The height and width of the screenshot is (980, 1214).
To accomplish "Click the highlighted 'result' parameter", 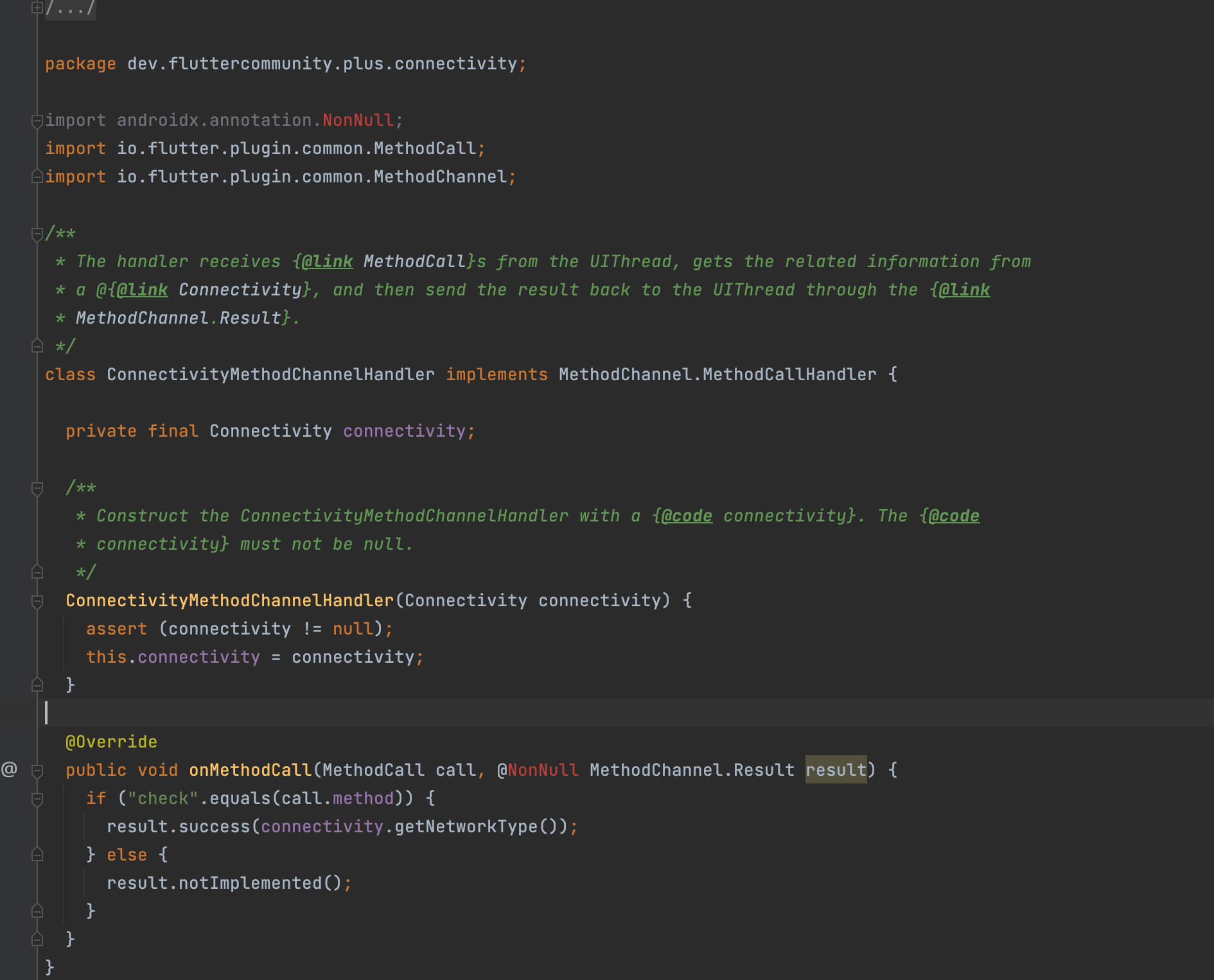I will coord(836,770).
